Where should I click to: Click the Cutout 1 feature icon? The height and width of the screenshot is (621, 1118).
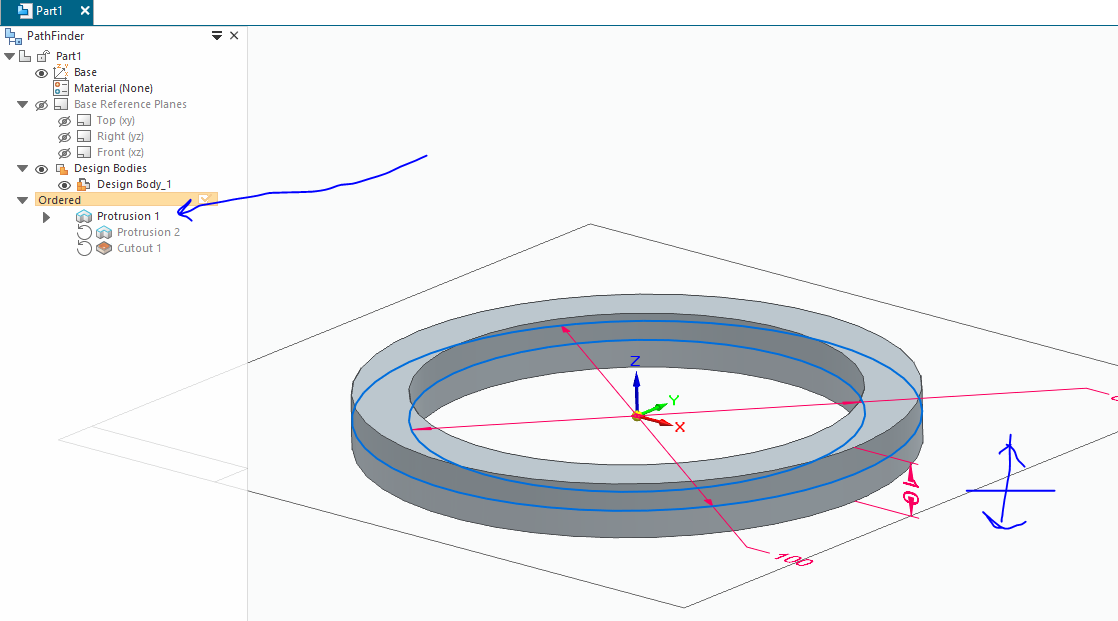click(104, 248)
